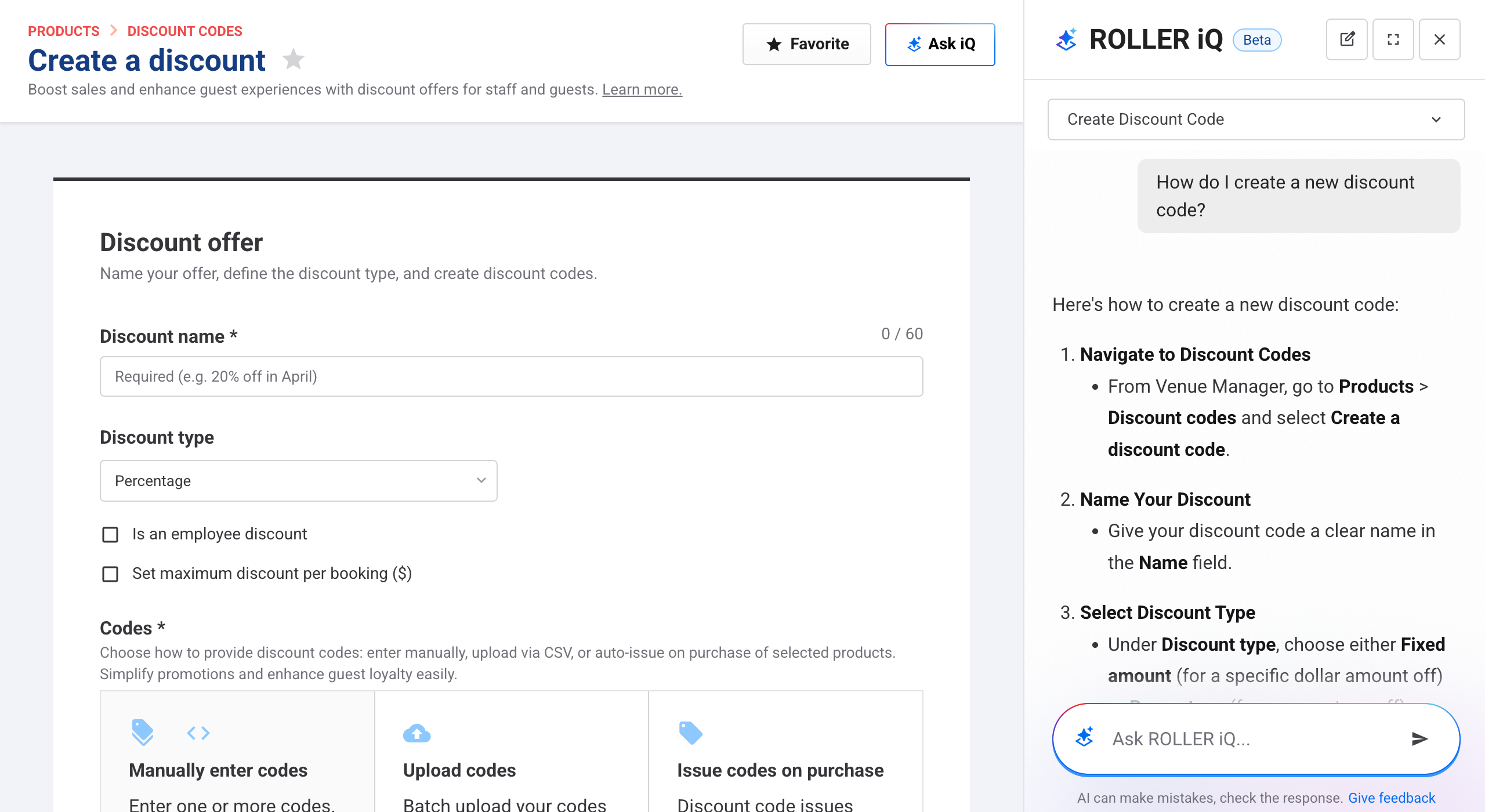Close ROLLER iQ with the X button
Screen dimensions: 1485x812
(1439, 39)
